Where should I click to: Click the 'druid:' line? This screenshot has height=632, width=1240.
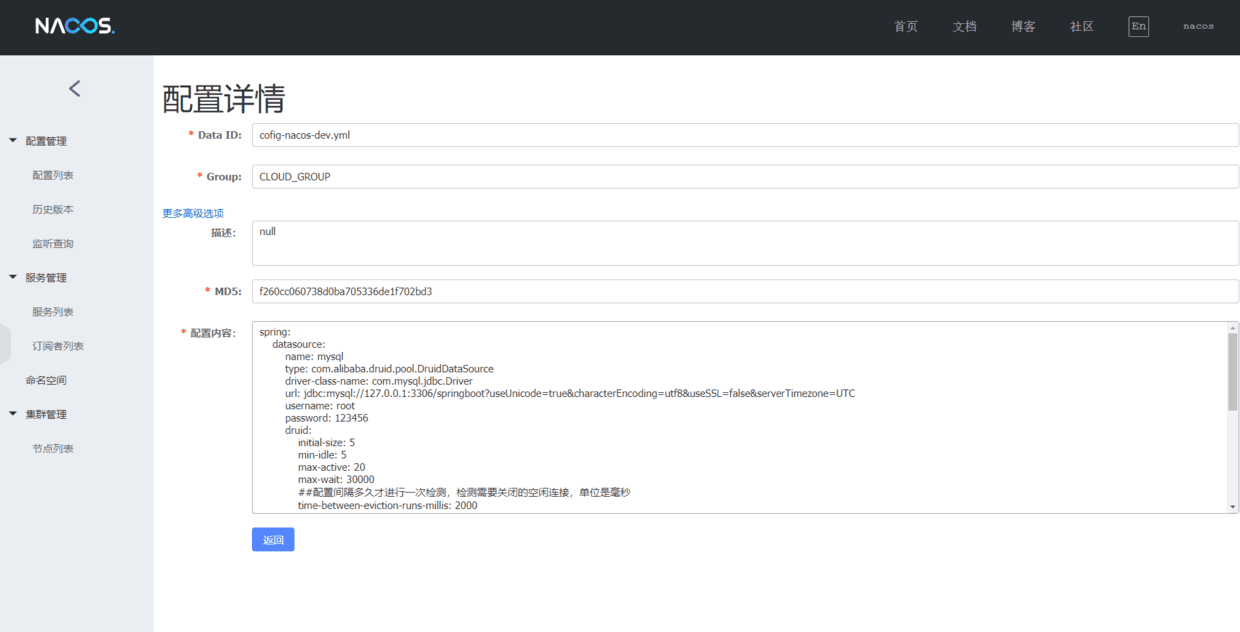click(298, 431)
